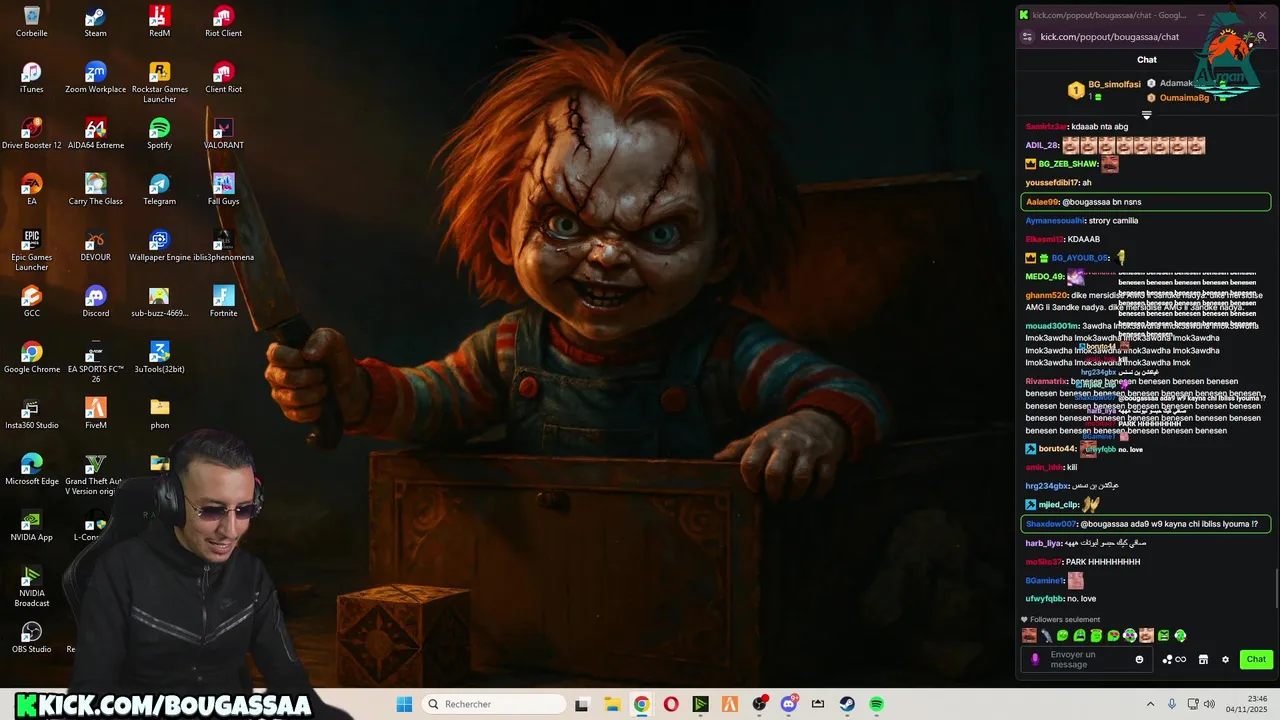This screenshot has width=1280, height=720.
Task: Click username Aalae99 in chat
Action: [1042, 202]
